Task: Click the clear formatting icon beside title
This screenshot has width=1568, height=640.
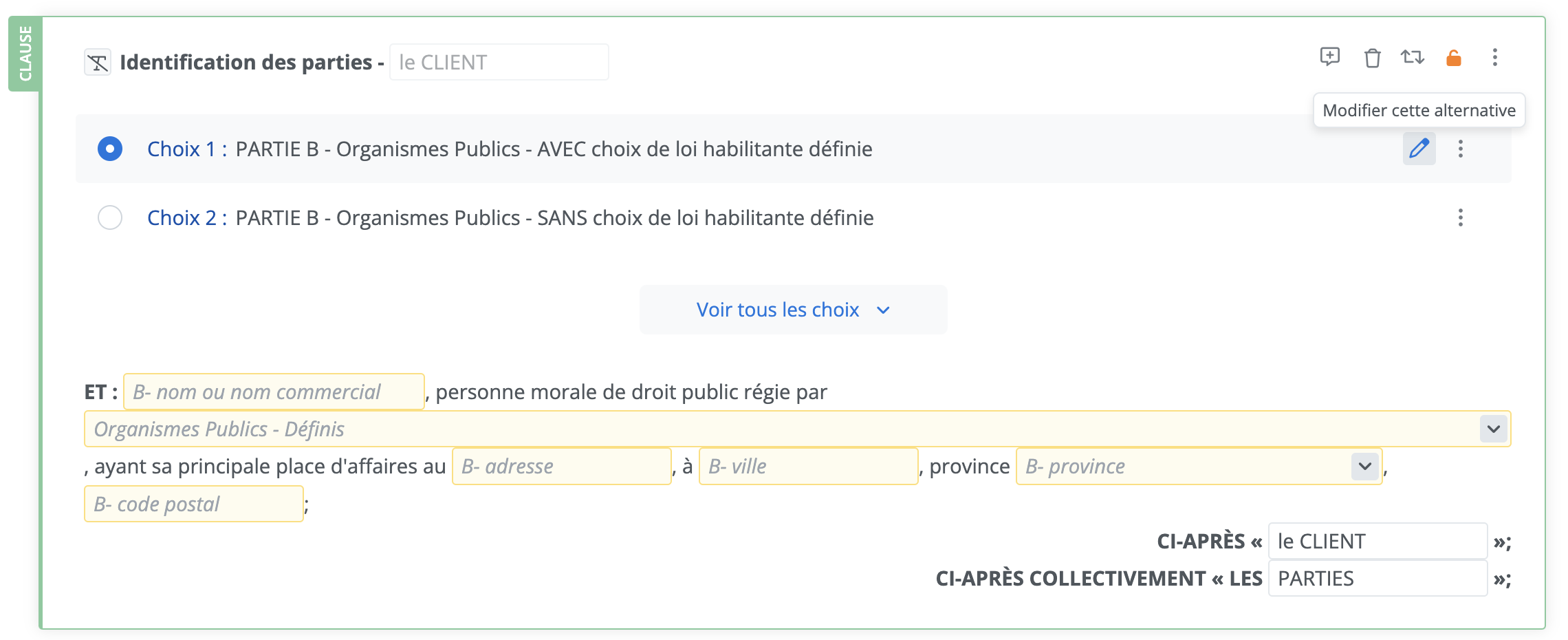Action: click(98, 63)
